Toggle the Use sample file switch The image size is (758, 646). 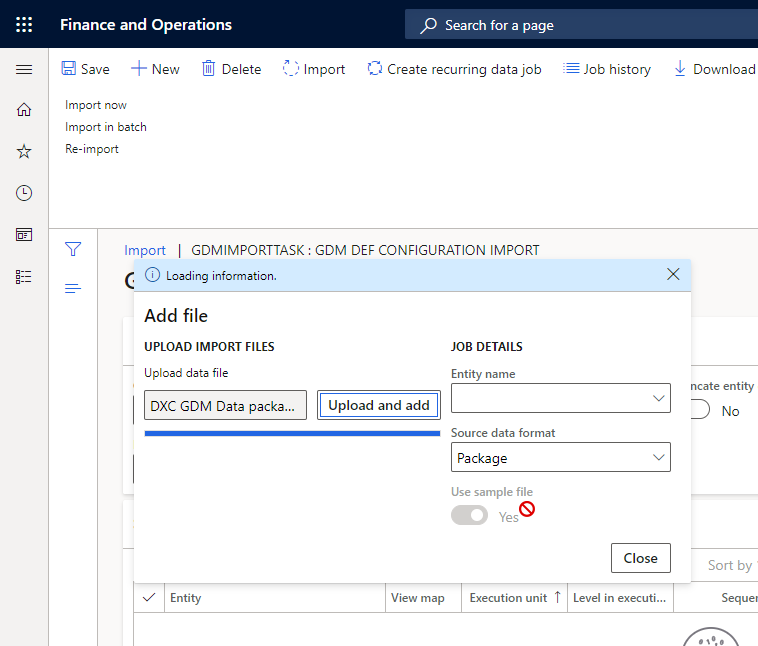(469, 515)
